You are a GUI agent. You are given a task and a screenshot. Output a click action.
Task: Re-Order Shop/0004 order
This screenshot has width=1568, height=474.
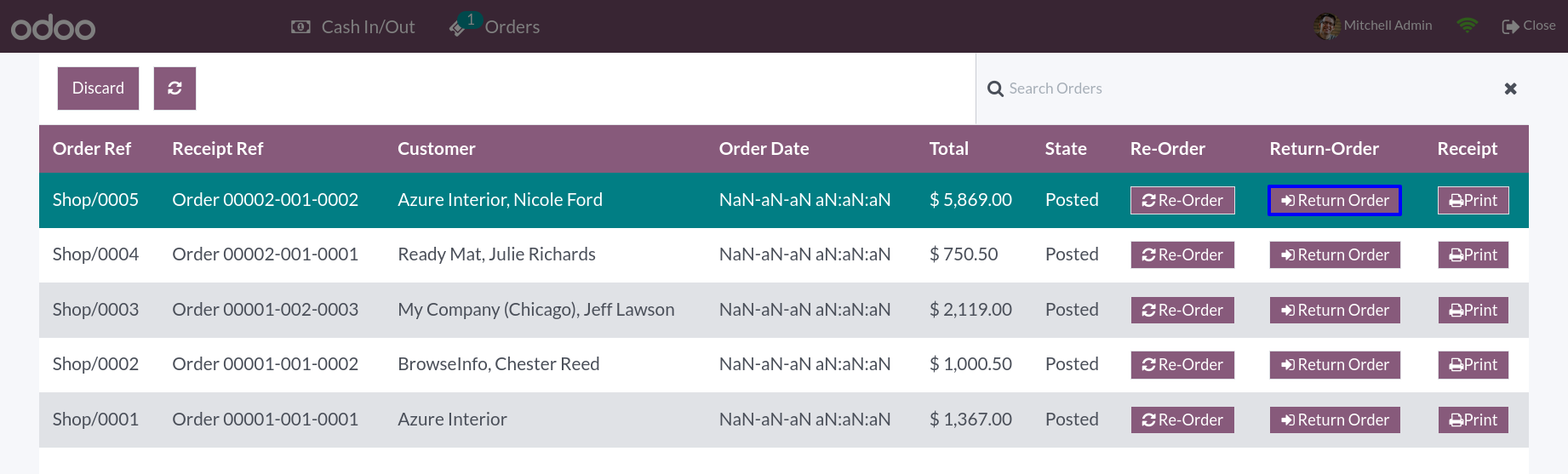(x=1182, y=255)
